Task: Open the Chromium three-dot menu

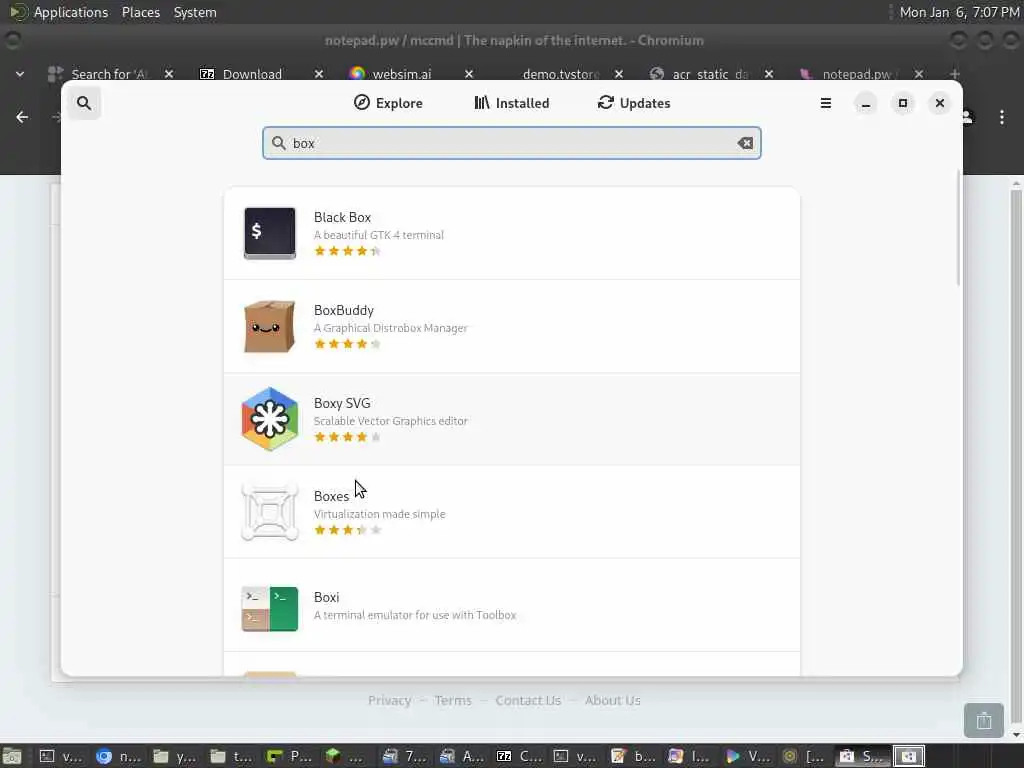Action: [1002, 117]
